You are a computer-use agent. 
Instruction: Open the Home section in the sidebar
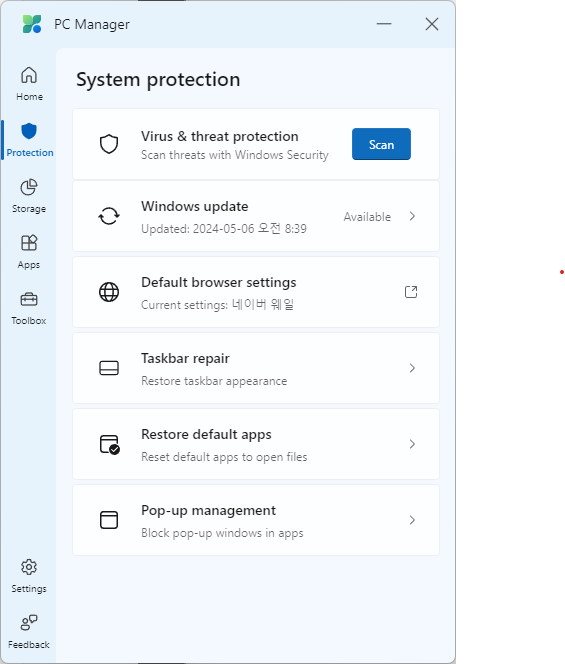tap(29, 84)
